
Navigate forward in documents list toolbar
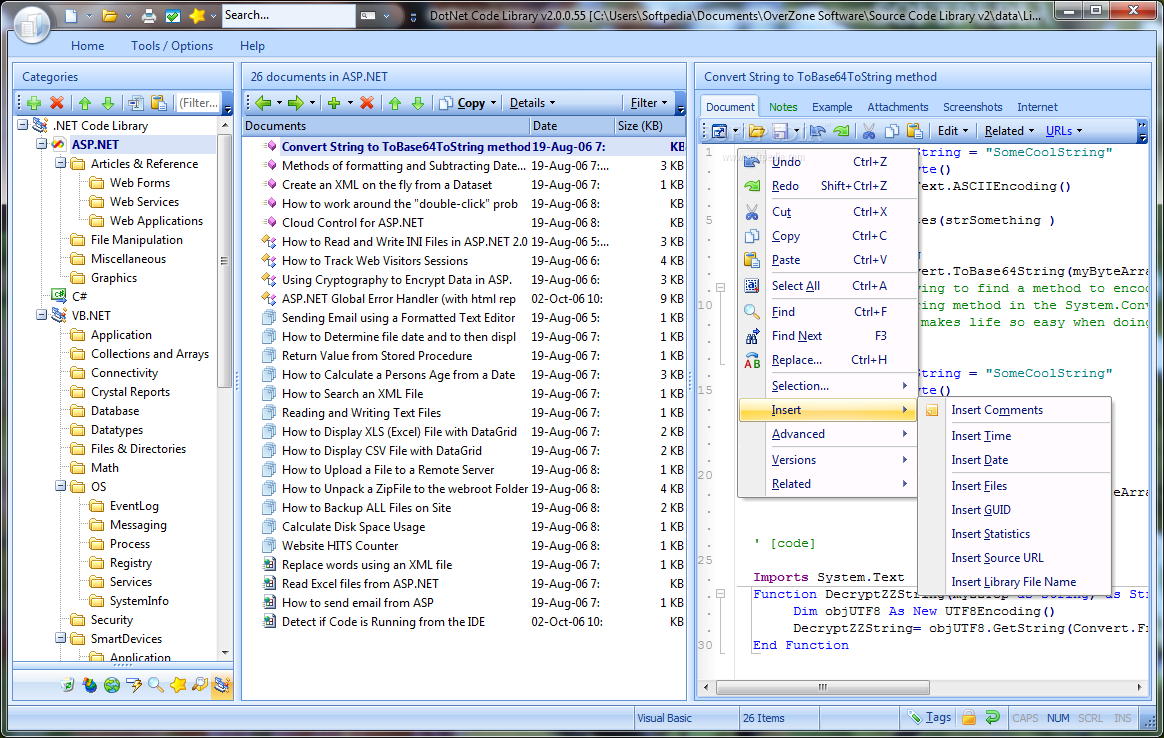tap(295, 102)
